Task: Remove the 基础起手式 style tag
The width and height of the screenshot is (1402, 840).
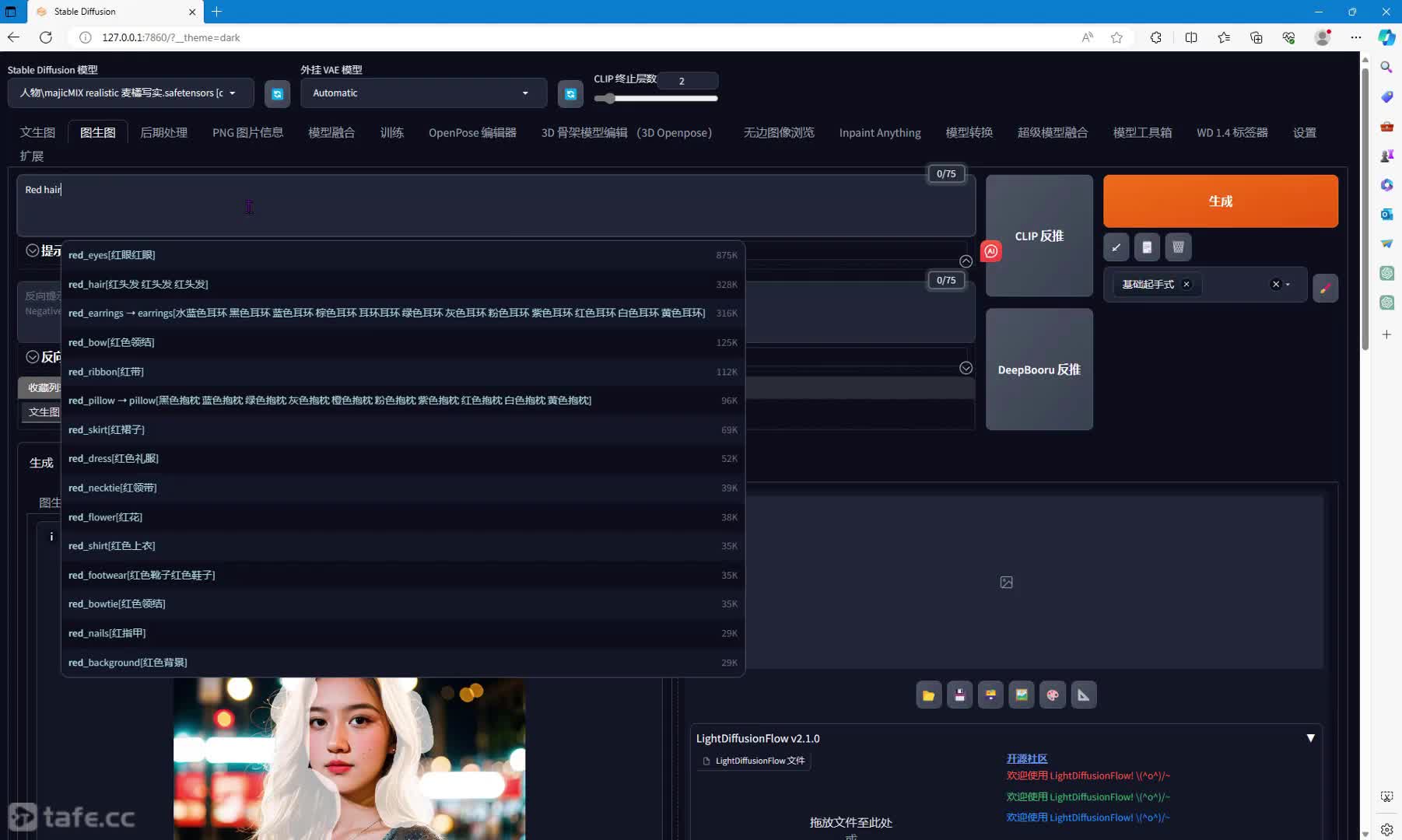Action: pos(1186,285)
